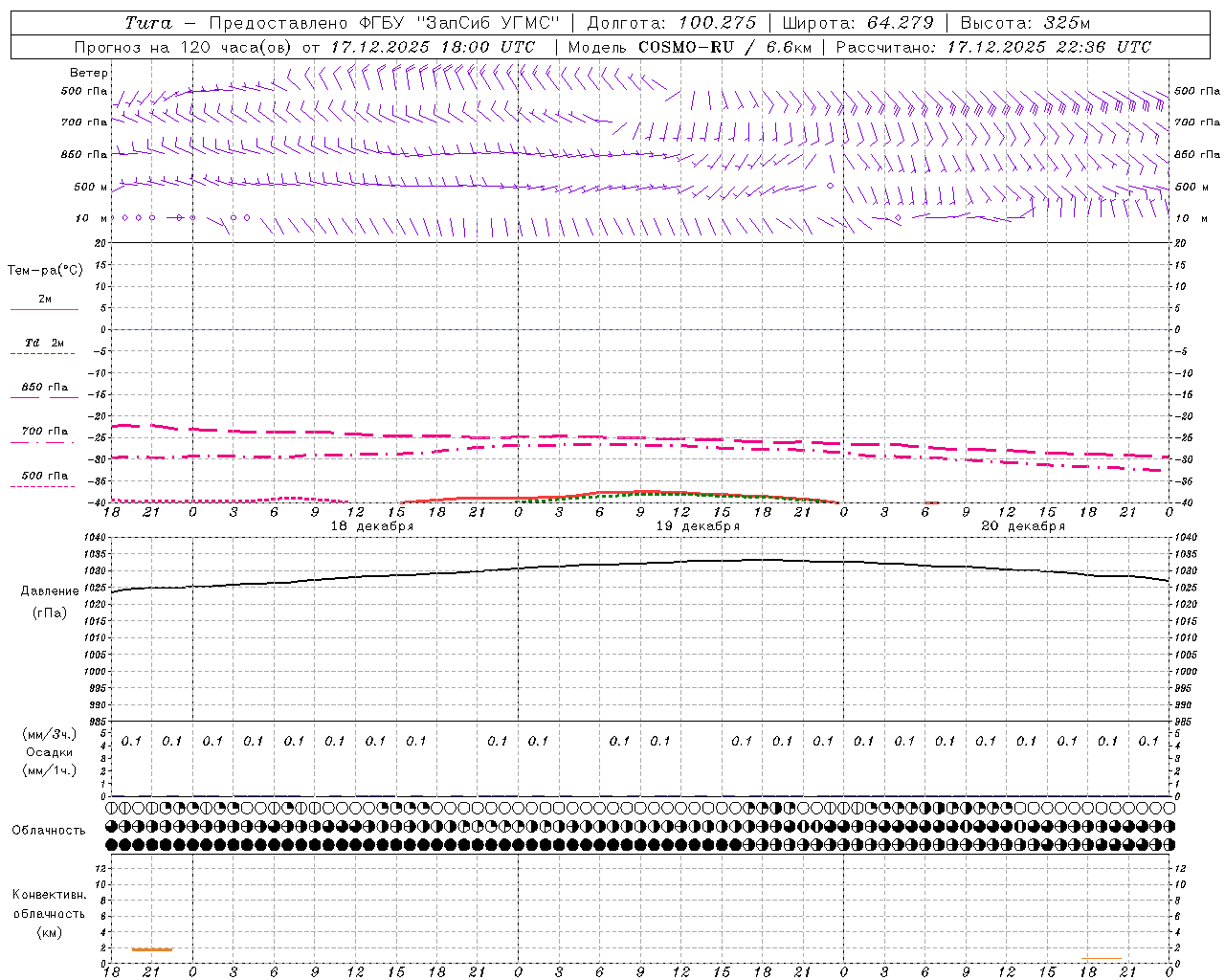Screen dimensions: 1225x980
Task: Click the longitude value 100.275
Action: click(x=717, y=23)
